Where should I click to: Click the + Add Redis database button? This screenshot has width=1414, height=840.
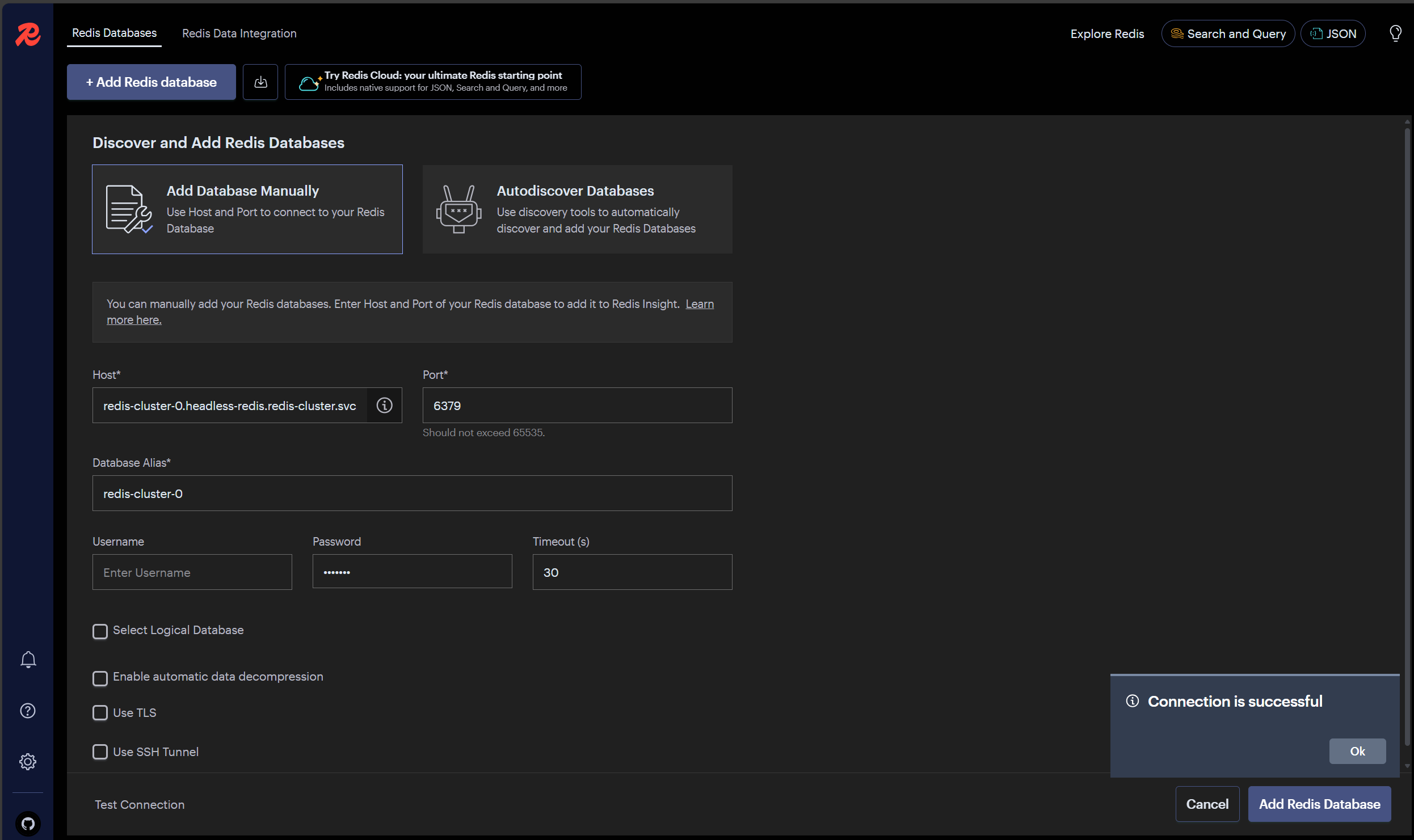pyautogui.click(x=152, y=82)
